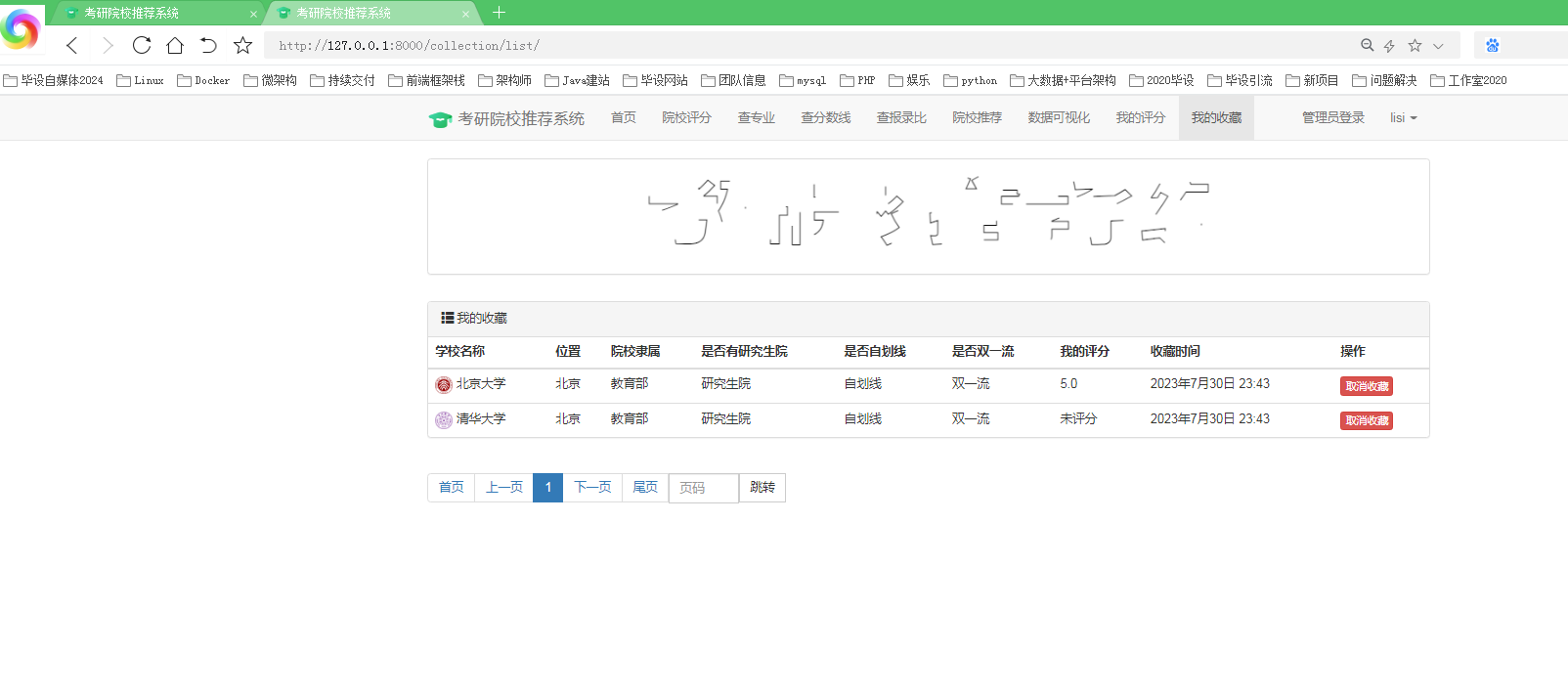Screen dimensions: 1568x697
Task: Click the lightning speed mode icon
Action: pos(1389,46)
